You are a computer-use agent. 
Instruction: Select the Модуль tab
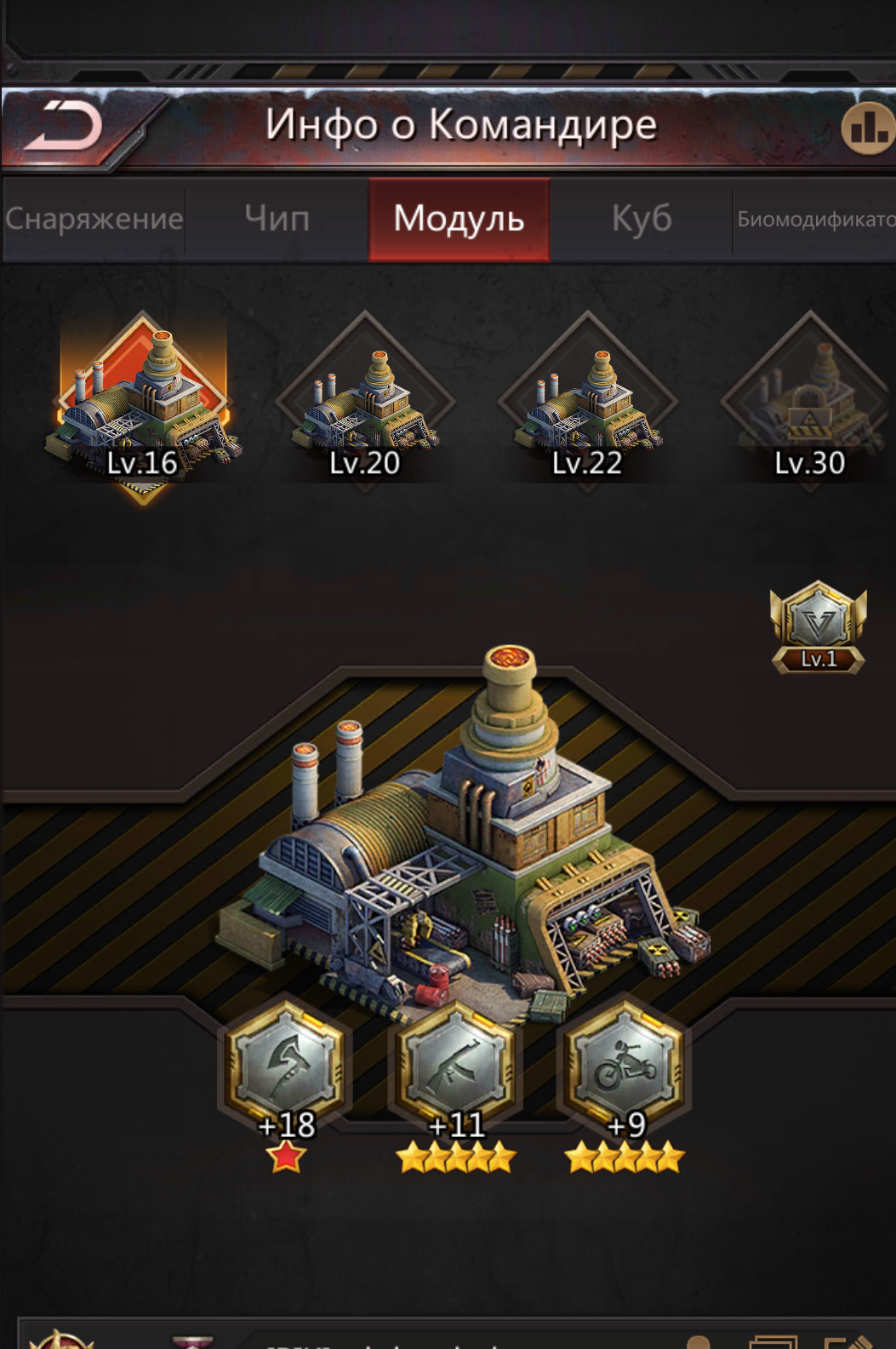tap(459, 219)
